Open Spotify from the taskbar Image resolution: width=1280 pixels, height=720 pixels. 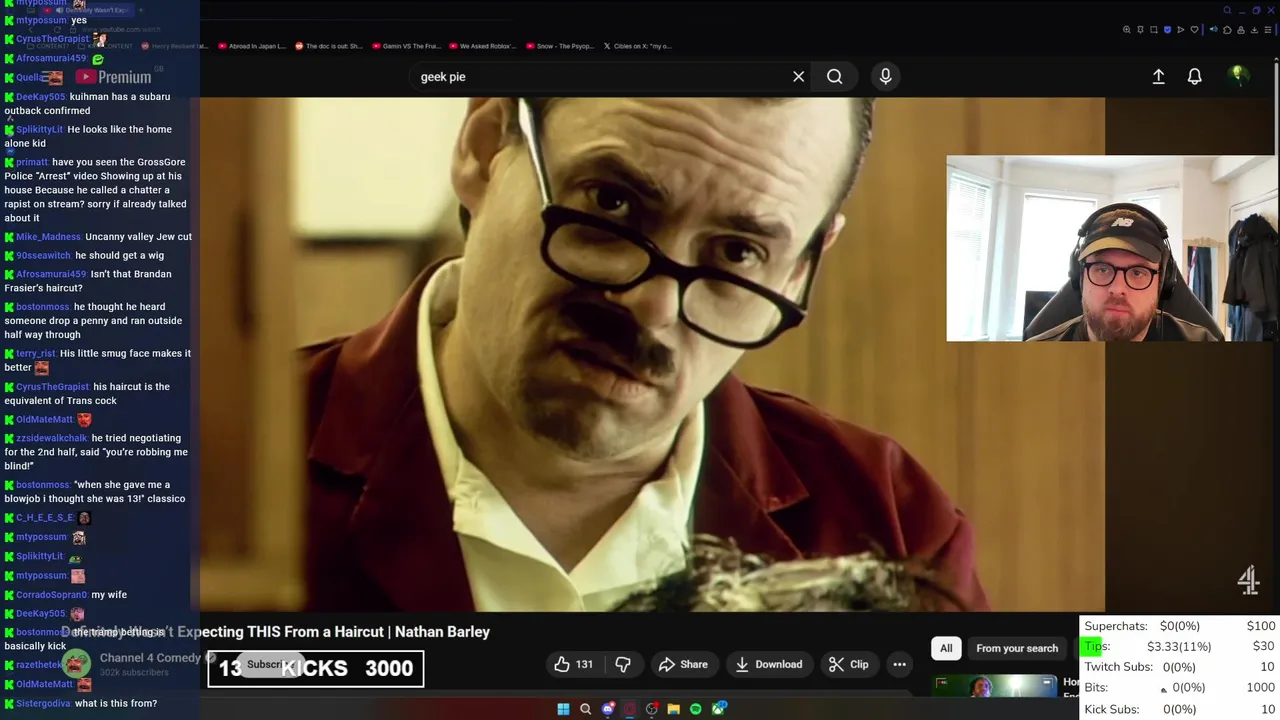[696, 709]
